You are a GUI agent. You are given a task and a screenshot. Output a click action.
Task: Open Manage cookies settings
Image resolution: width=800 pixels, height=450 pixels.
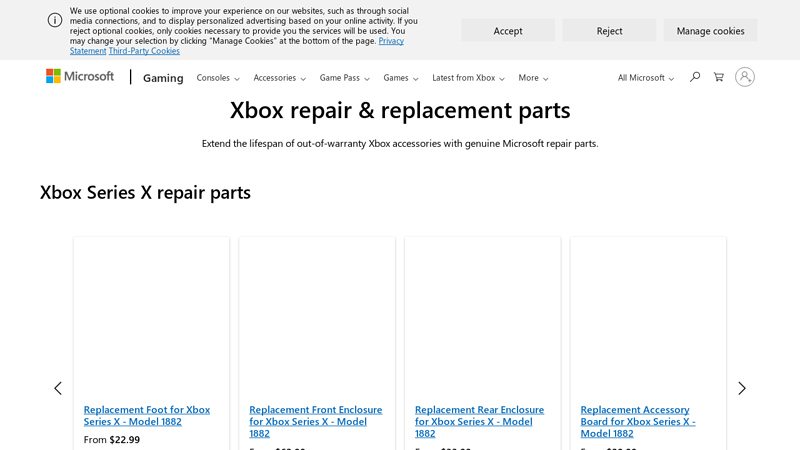click(710, 31)
